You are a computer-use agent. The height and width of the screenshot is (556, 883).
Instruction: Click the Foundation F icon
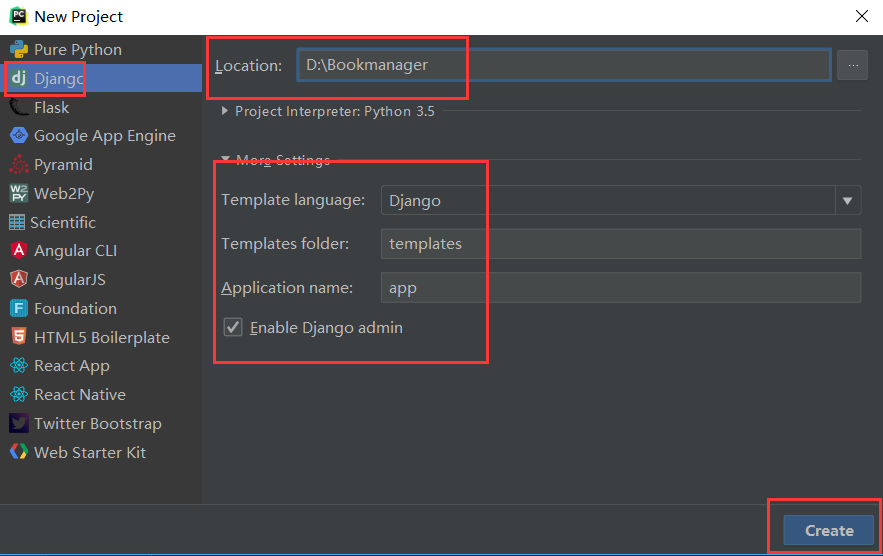pos(19,308)
